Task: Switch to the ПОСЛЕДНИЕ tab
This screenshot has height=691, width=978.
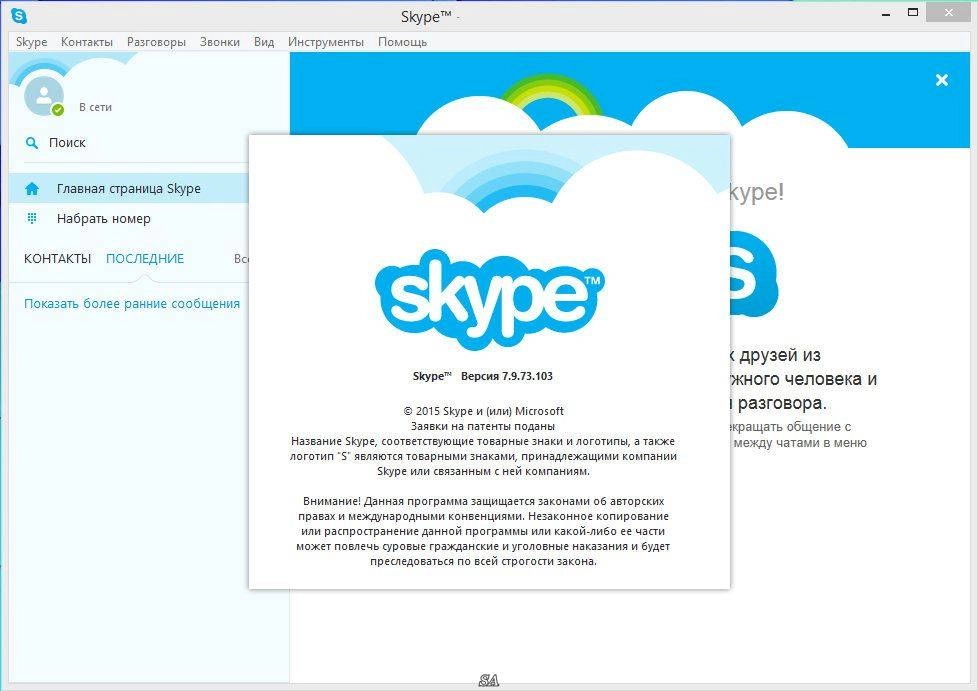Action: pyautogui.click(x=145, y=259)
